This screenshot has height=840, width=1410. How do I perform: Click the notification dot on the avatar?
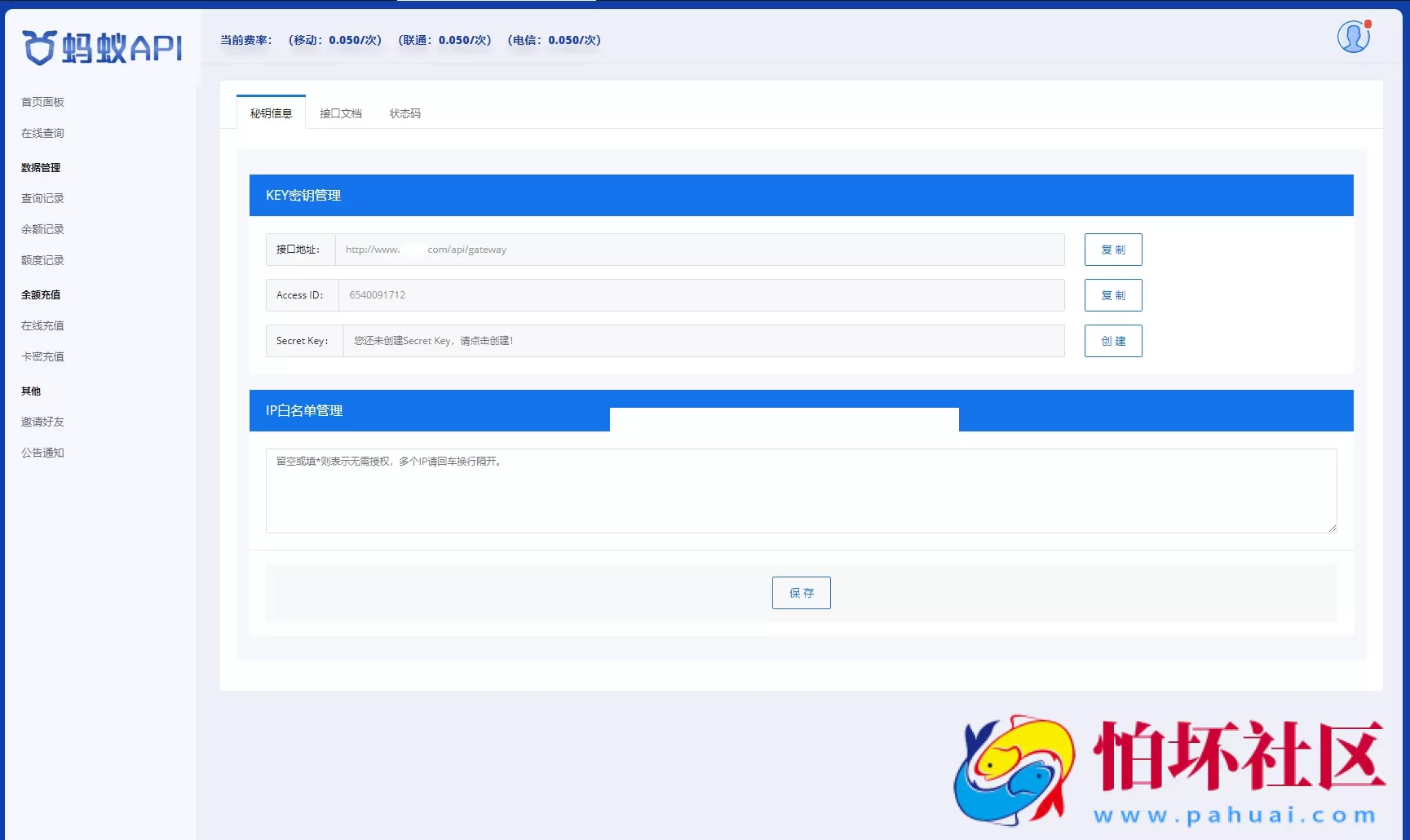pyautogui.click(x=1367, y=24)
